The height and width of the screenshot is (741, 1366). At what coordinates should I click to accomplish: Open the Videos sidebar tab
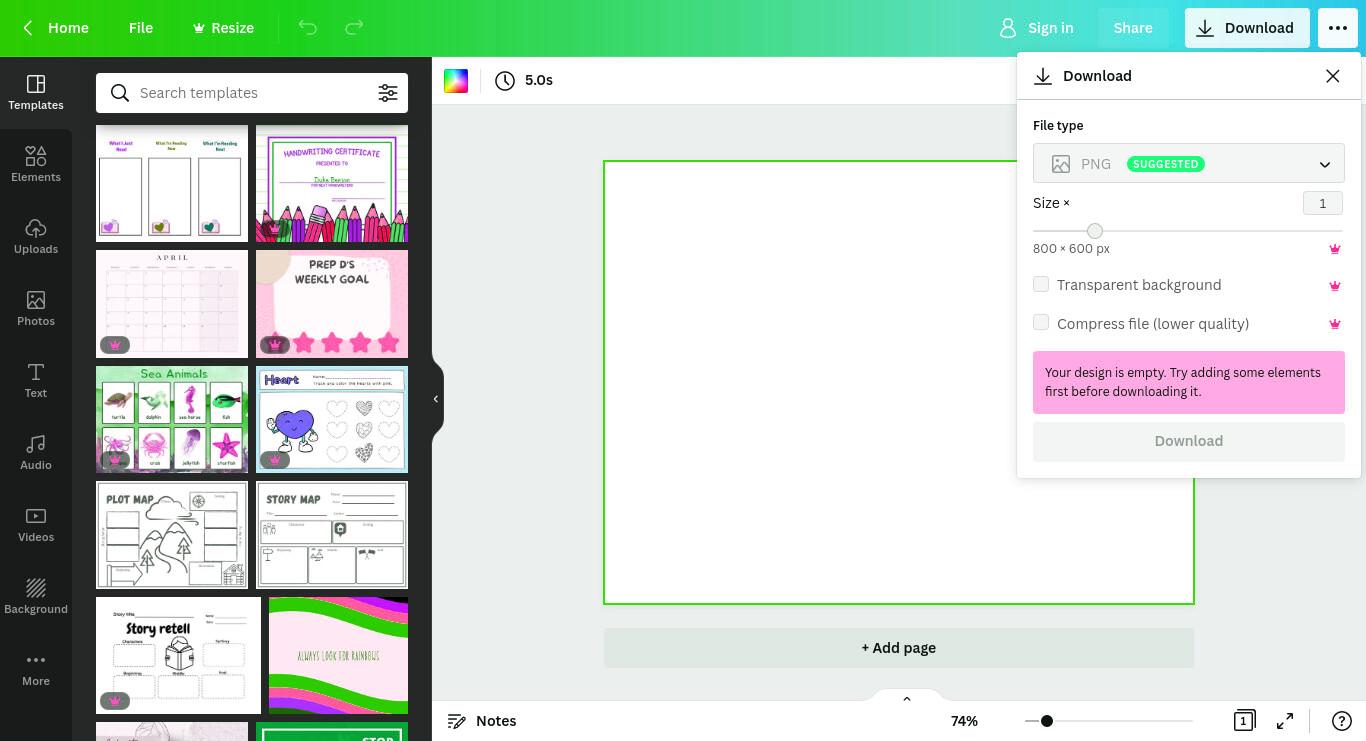point(36,524)
